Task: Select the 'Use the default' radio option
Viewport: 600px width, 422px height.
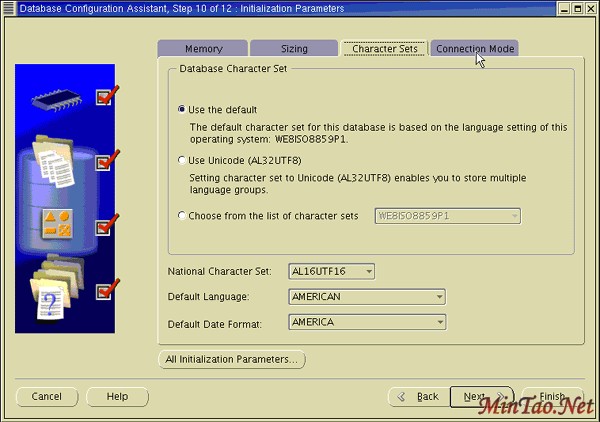Action: (181, 109)
